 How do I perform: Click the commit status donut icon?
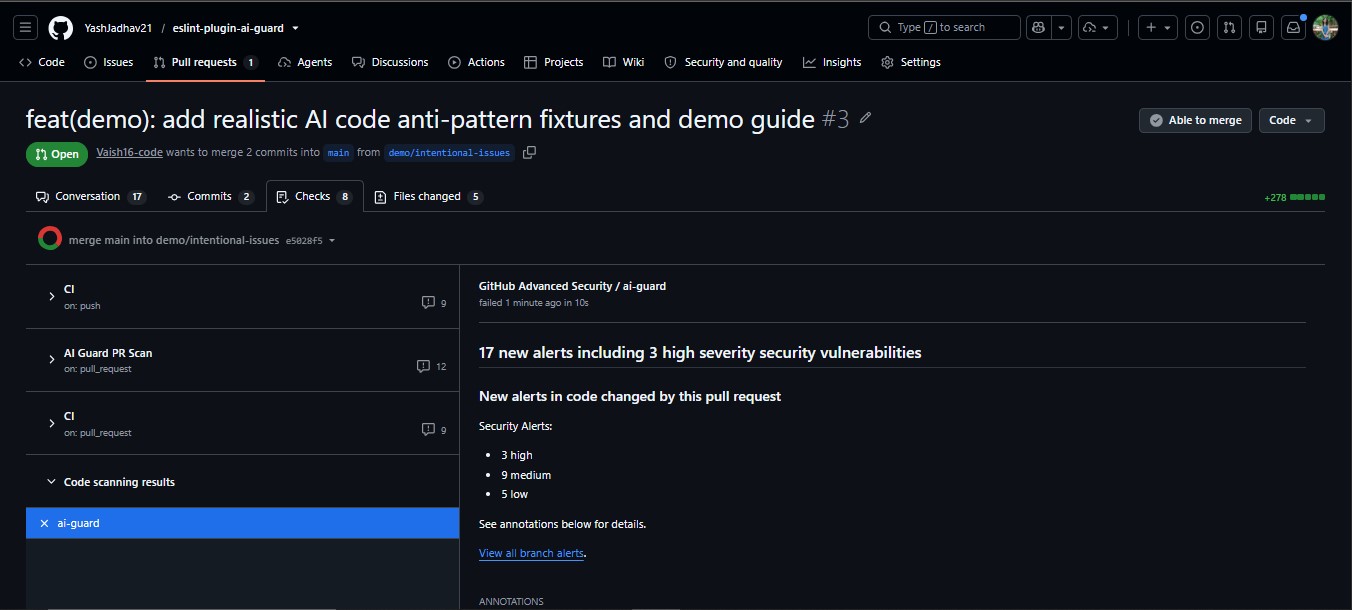point(50,239)
